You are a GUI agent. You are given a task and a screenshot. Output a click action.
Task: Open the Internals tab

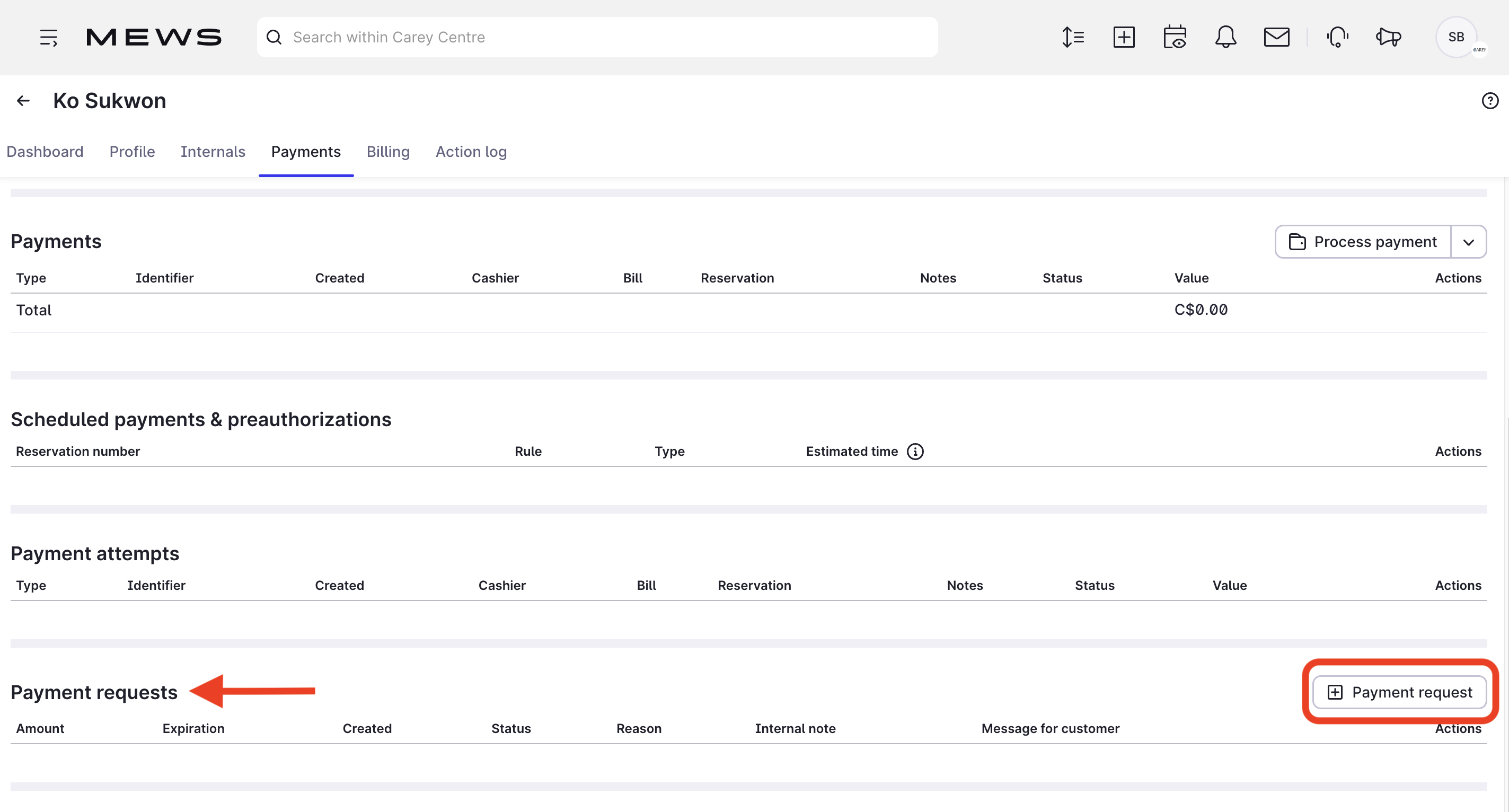pos(213,152)
